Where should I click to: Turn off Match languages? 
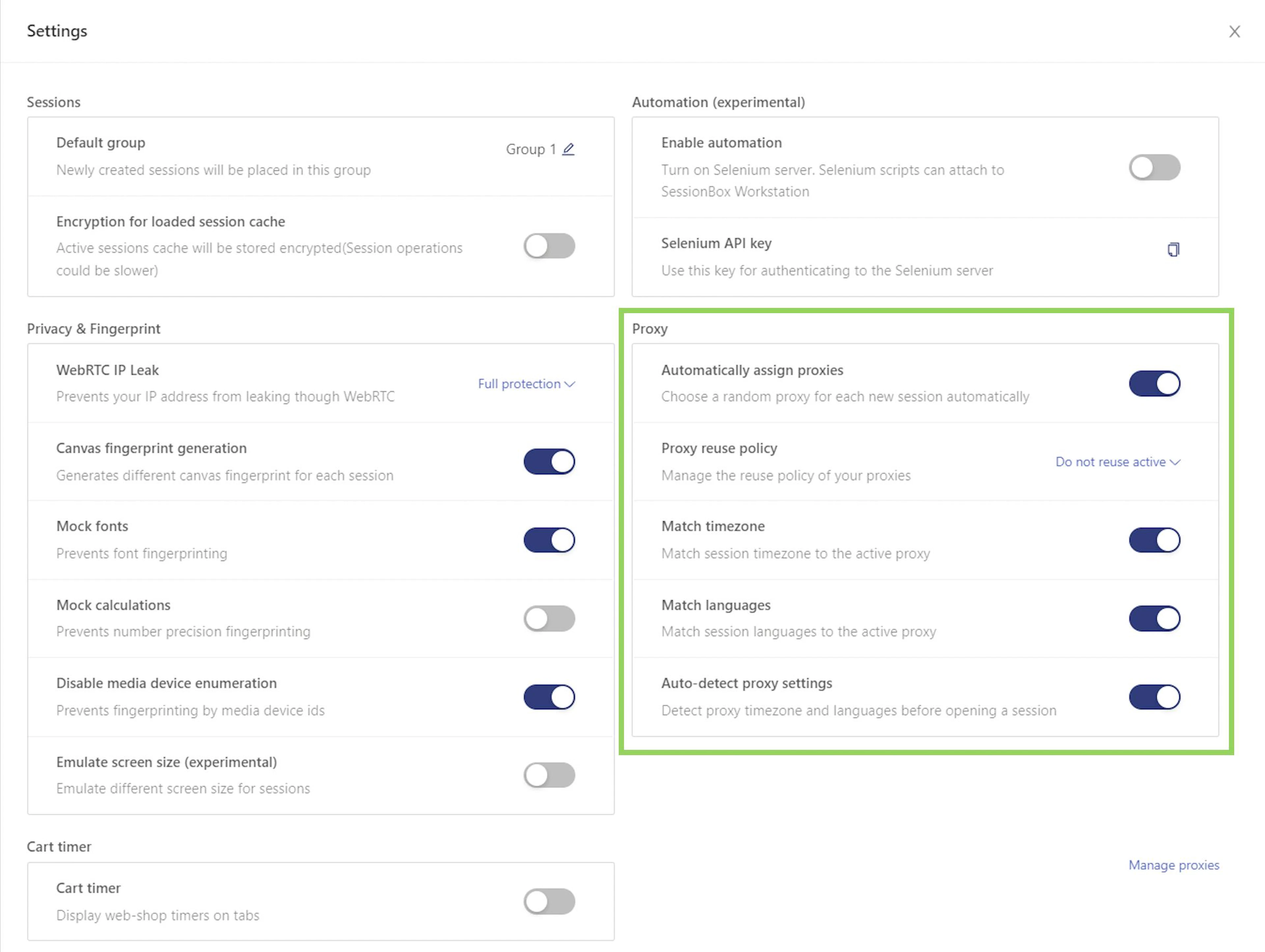1154,618
